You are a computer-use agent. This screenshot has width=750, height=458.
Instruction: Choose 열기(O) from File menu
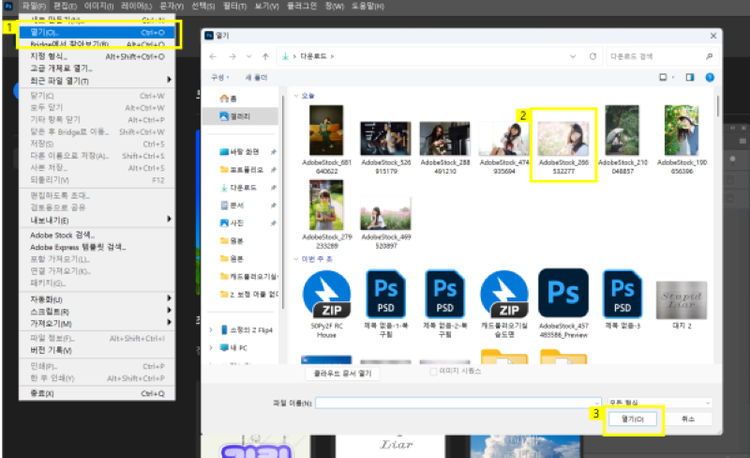click(98, 33)
